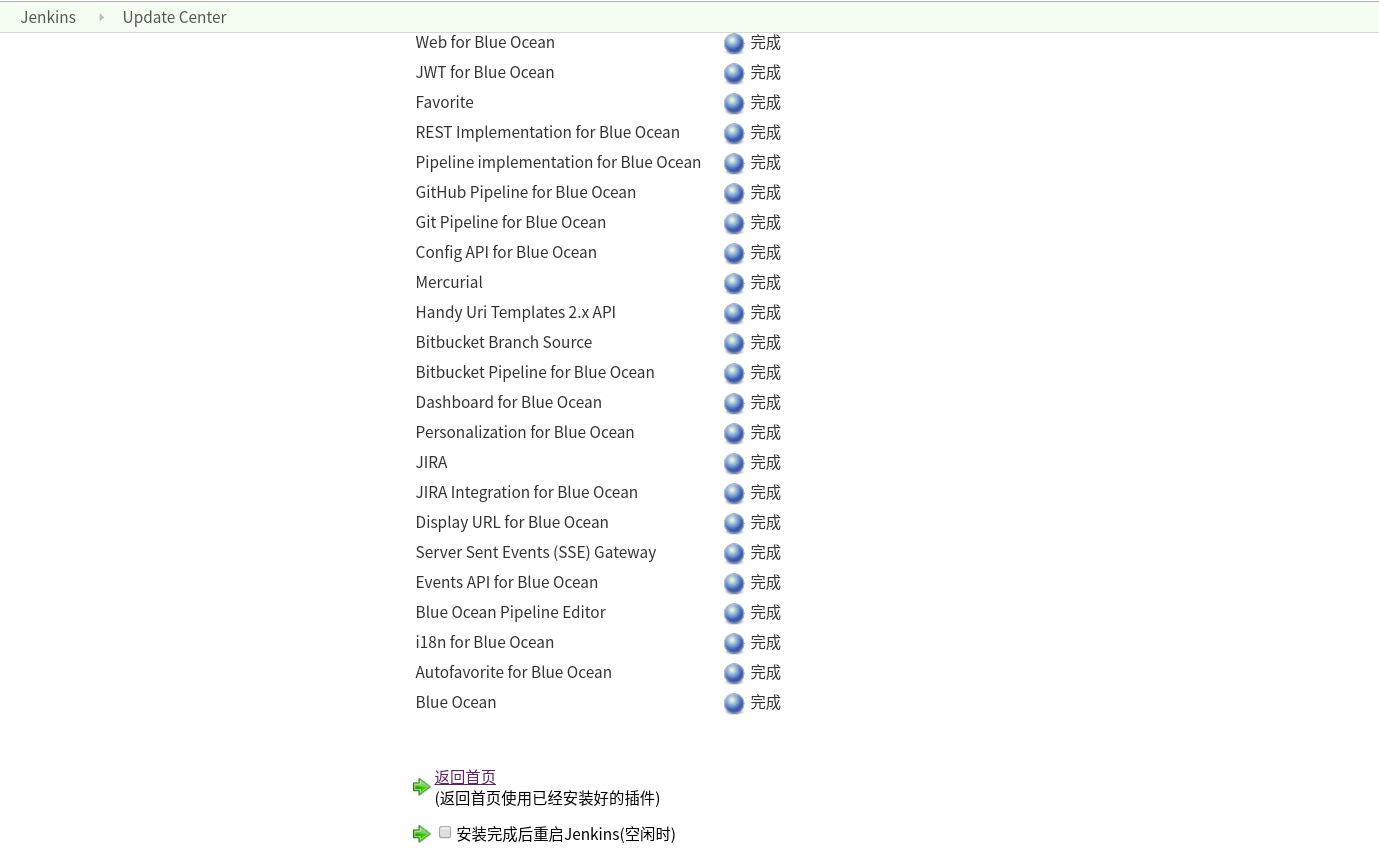
Task: Click the status ball beside Mercurial
Action: pyautogui.click(x=734, y=283)
